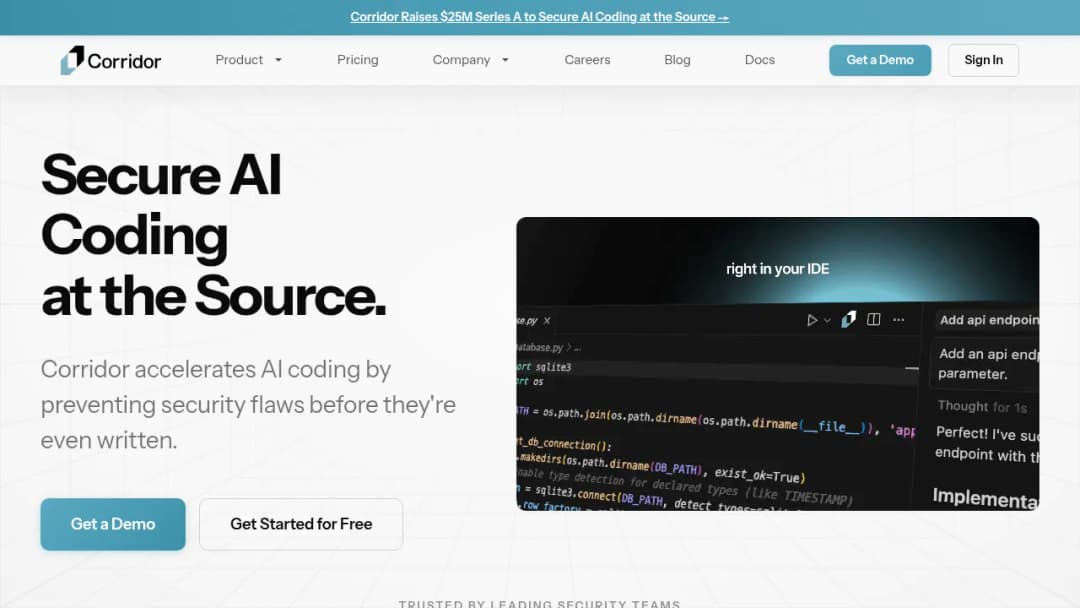This screenshot has width=1080, height=608.
Task: Click the split editor icon in IDE preview
Action: [x=873, y=319]
